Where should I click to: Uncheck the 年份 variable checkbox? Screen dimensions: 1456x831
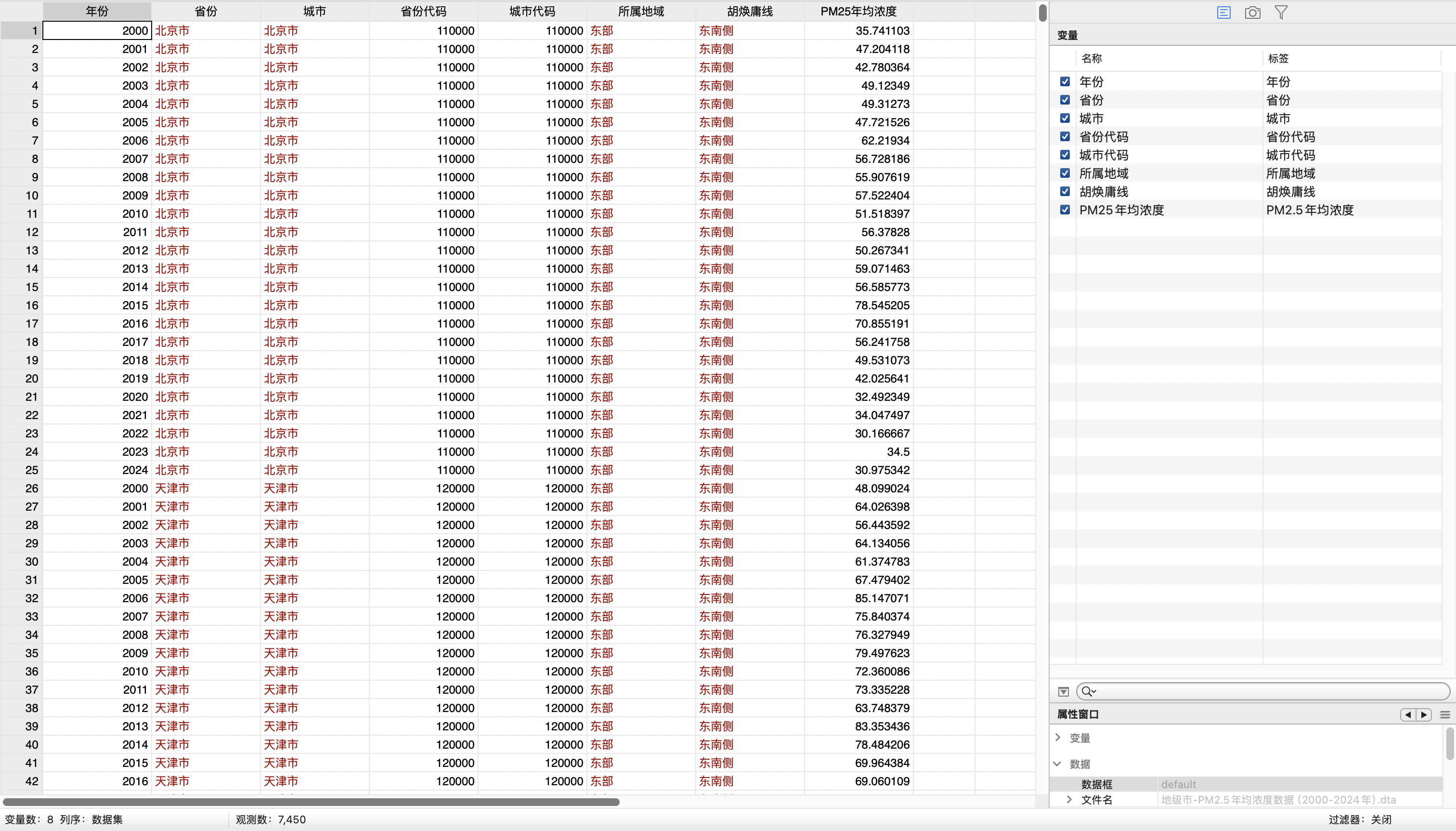1065,81
